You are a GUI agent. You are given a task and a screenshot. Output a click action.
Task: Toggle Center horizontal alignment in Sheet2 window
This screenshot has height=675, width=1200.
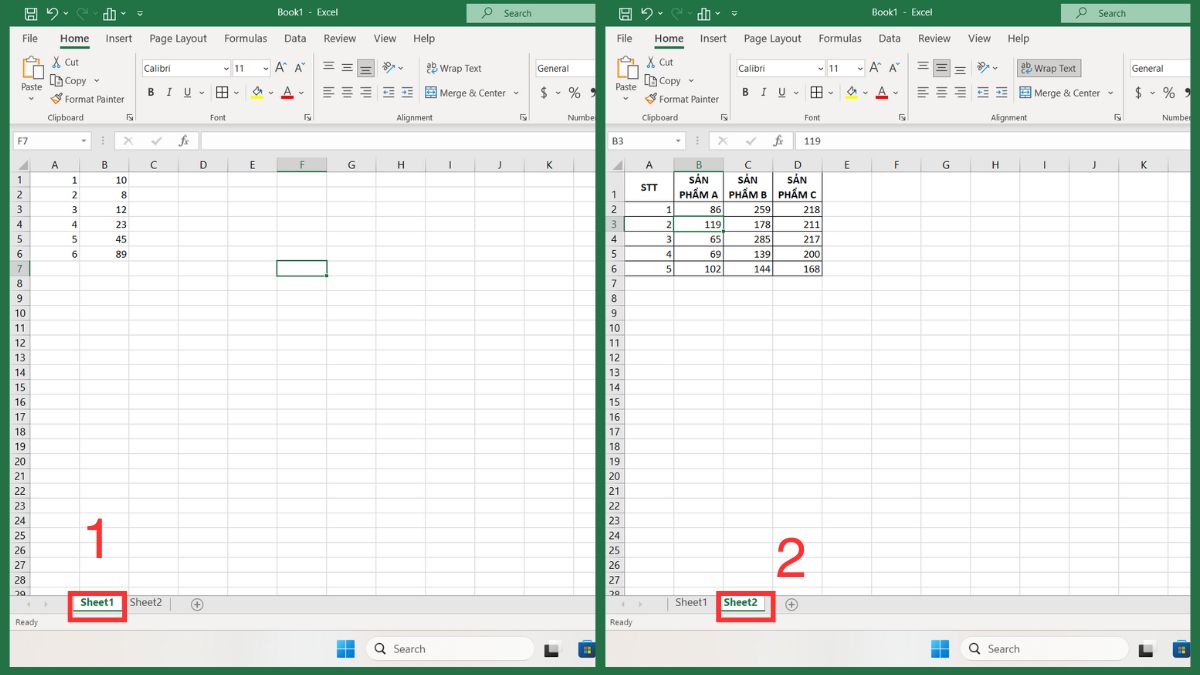click(x=941, y=92)
